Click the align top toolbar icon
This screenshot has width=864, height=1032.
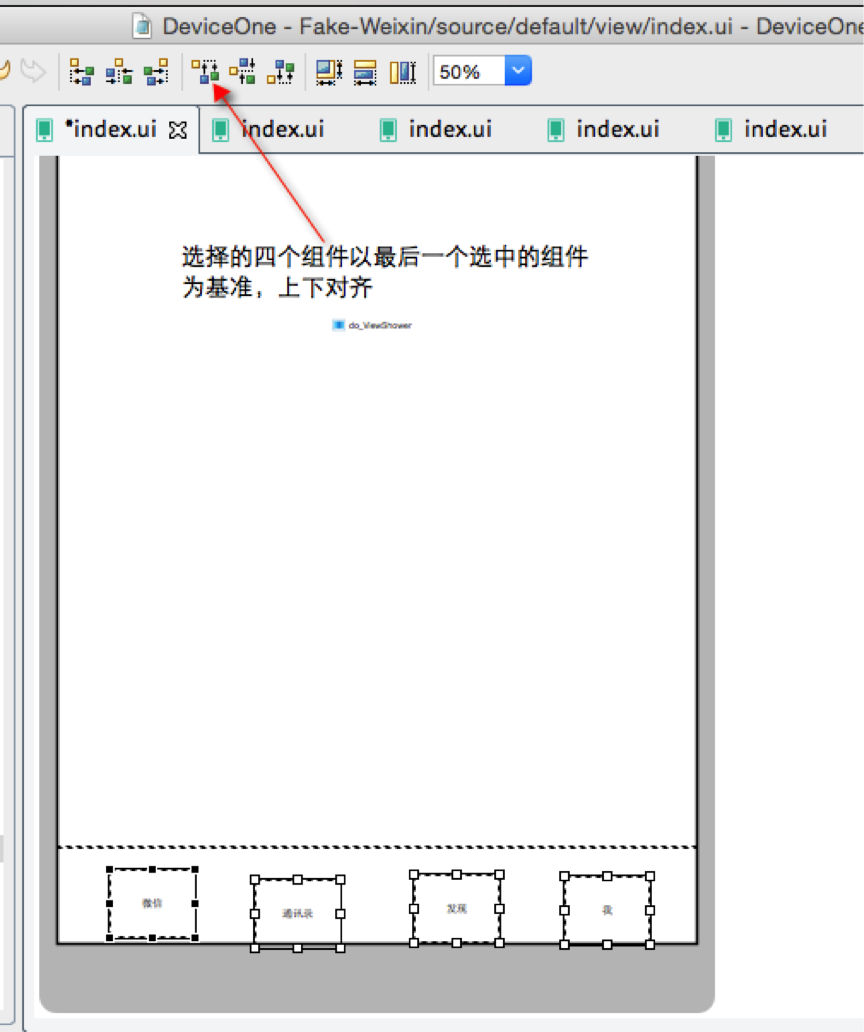[205, 71]
